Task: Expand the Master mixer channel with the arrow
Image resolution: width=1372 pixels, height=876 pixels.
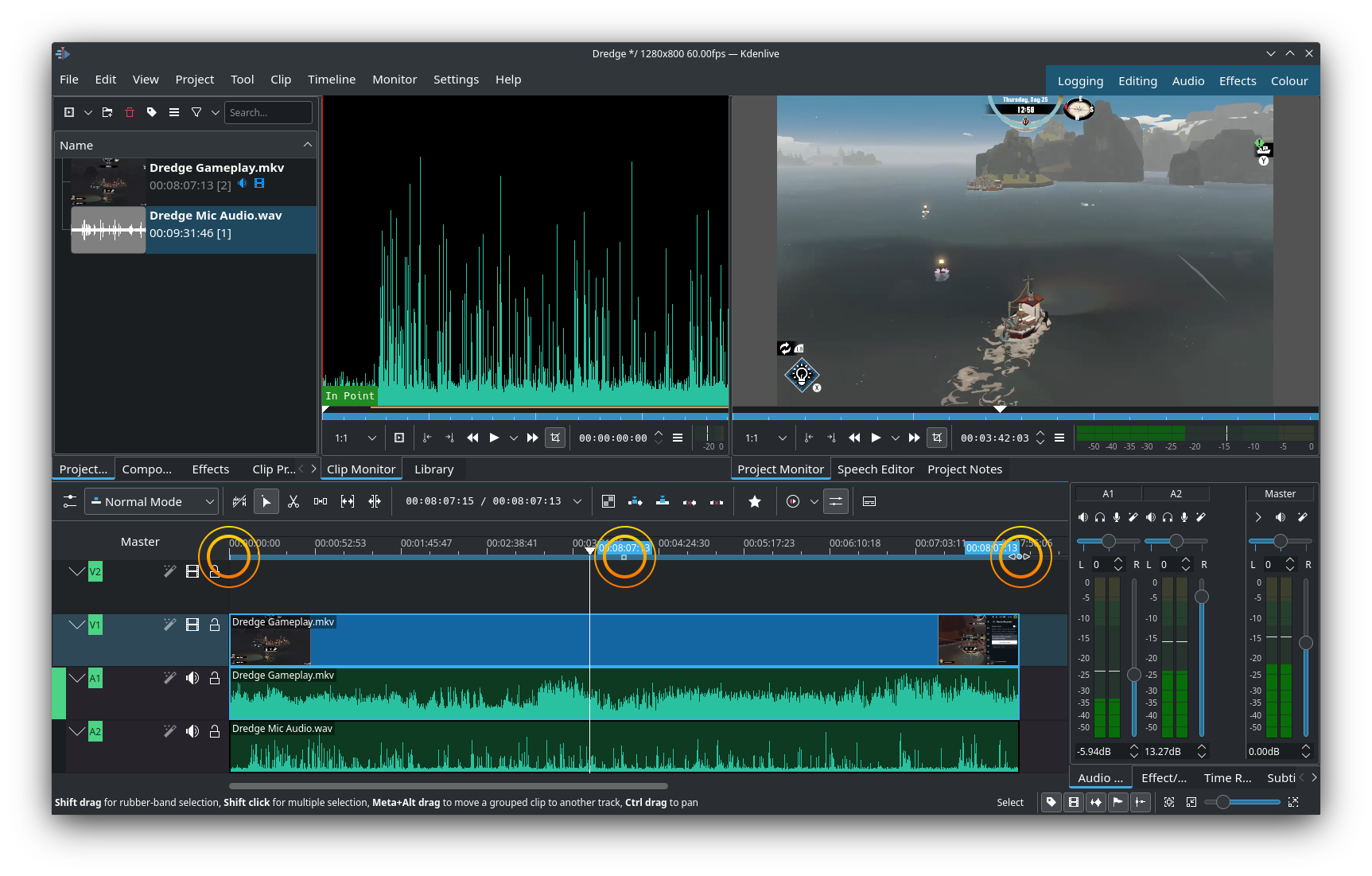Action: [1258, 517]
